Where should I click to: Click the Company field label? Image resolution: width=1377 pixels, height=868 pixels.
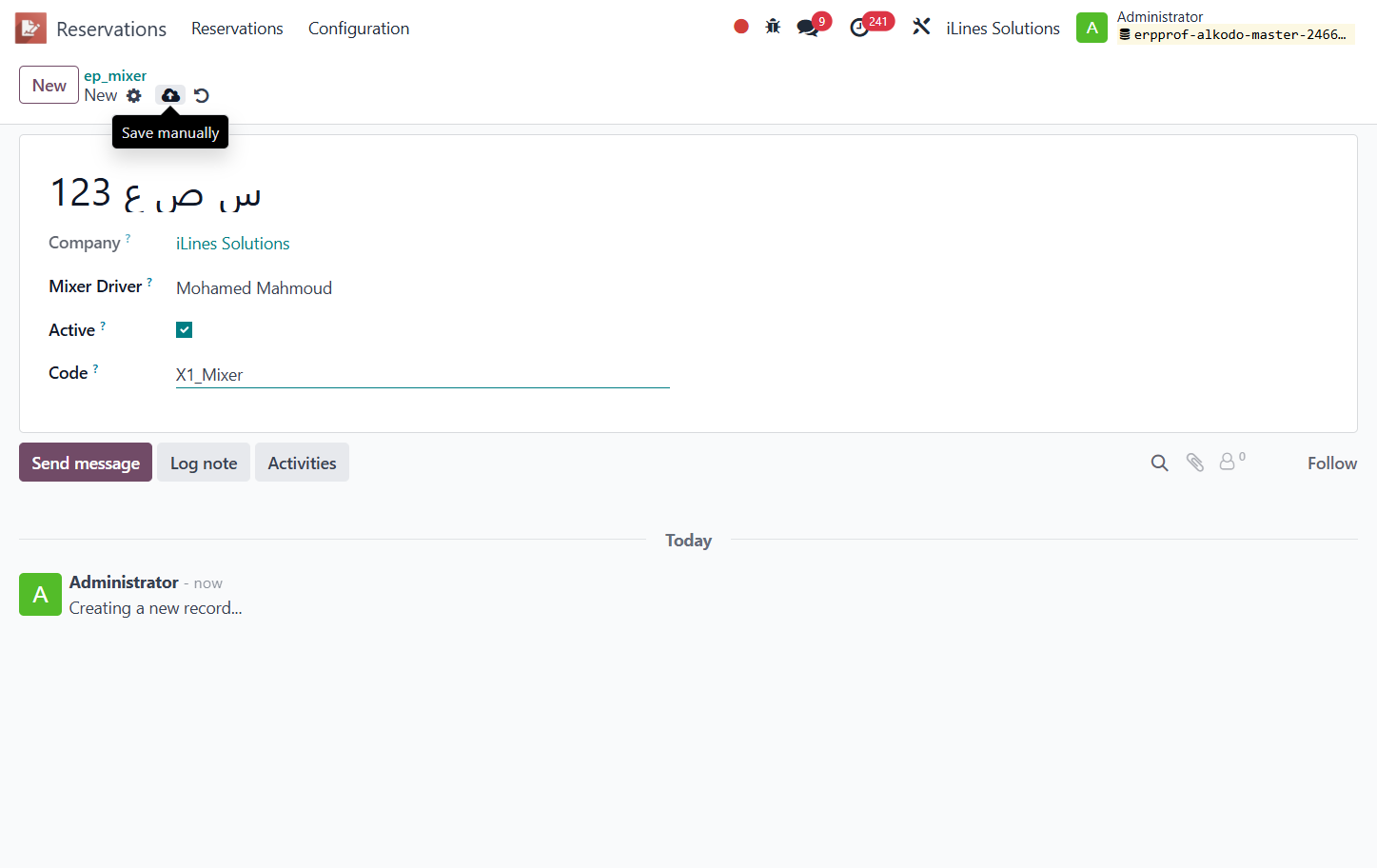85,243
